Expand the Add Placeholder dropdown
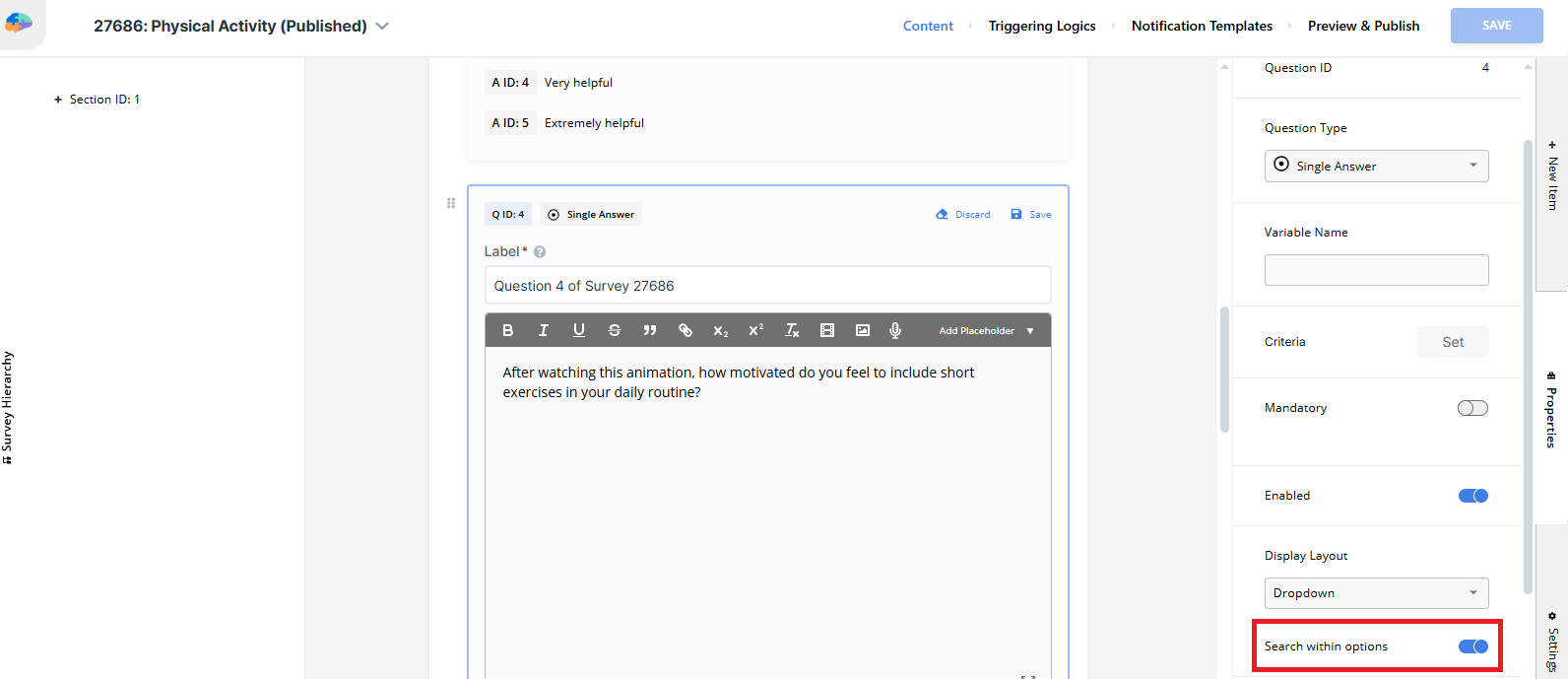The height and width of the screenshot is (679, 1568). coord(986,331)
